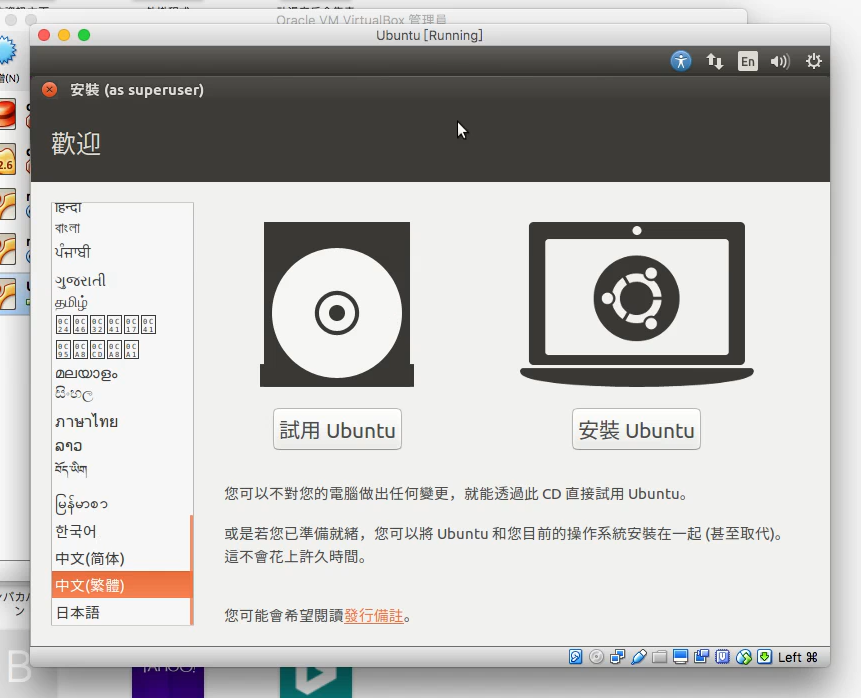861x698 pixels.
Task: Select 日本語 in the language list
Action: 121,612
